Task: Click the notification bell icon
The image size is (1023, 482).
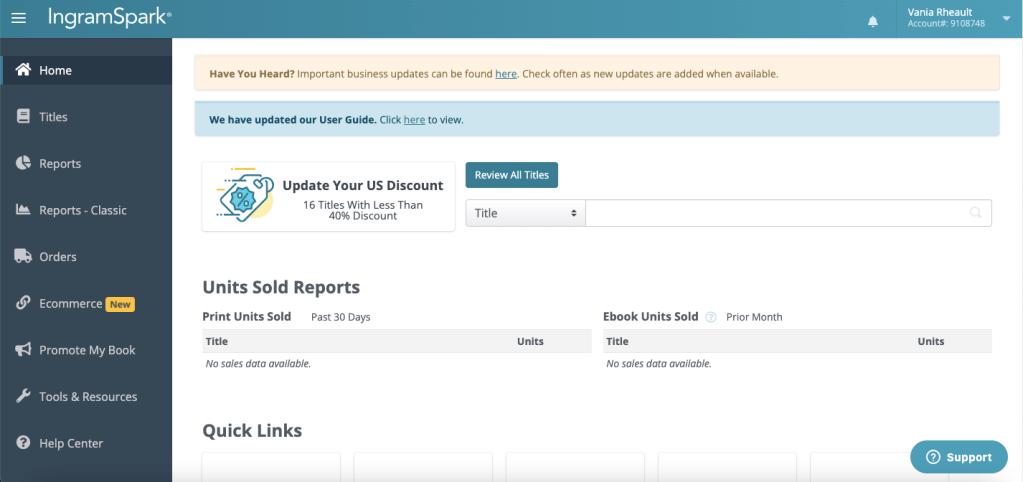Action: pyautogui.click(x=873, y=20)
